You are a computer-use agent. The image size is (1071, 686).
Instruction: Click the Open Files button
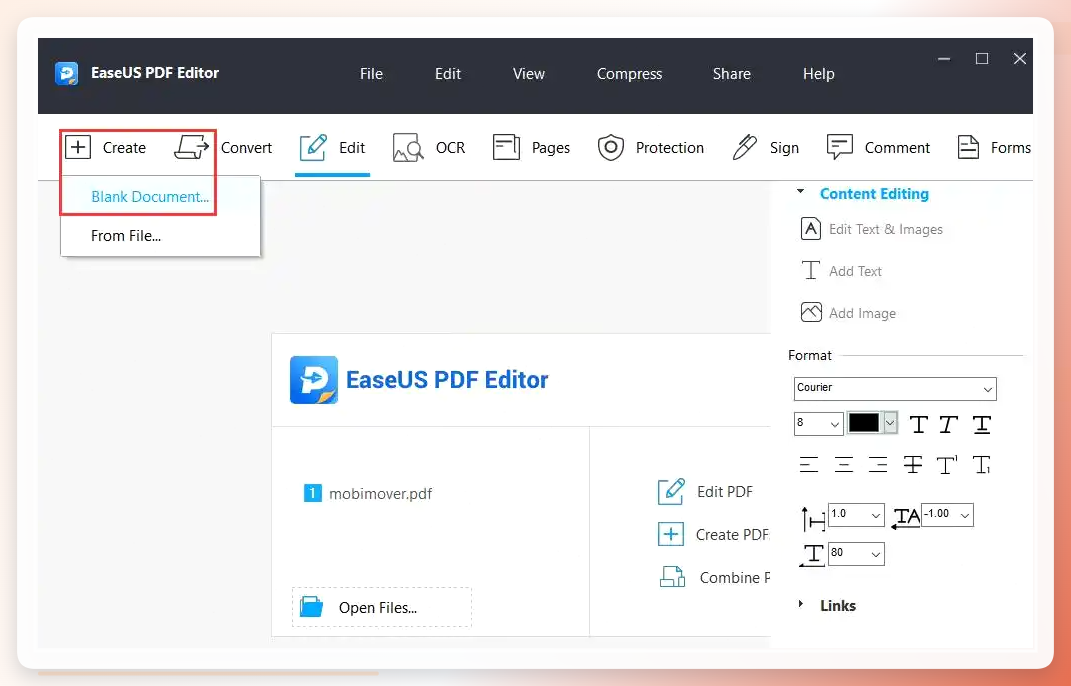(x=382, y=607)
